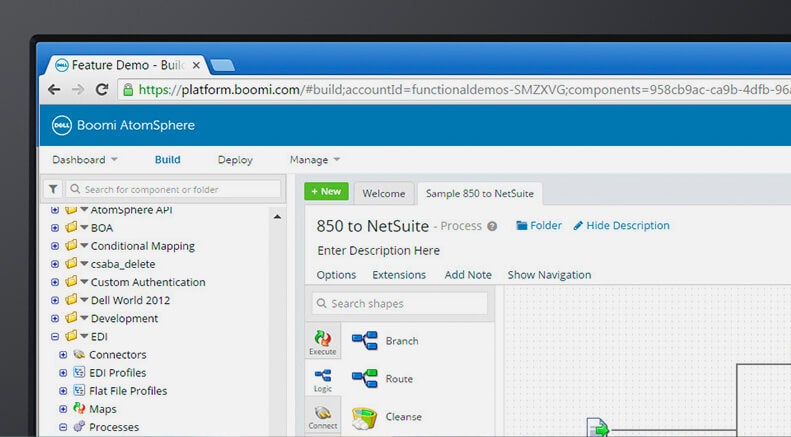The image size is (791, 437).
Task: Pick the Route shape icon
Action: pyautogui.click(x=365, y=378)
